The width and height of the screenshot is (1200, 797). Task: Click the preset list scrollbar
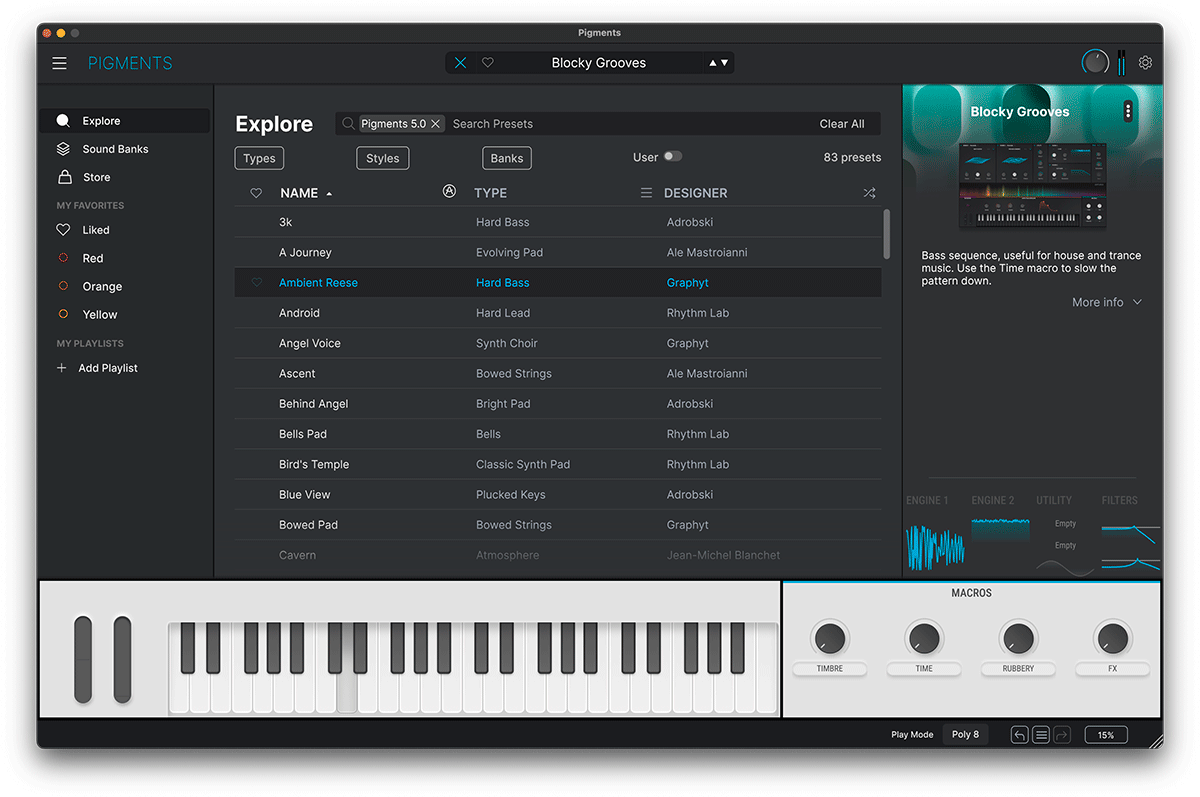(x=886, y=234)
